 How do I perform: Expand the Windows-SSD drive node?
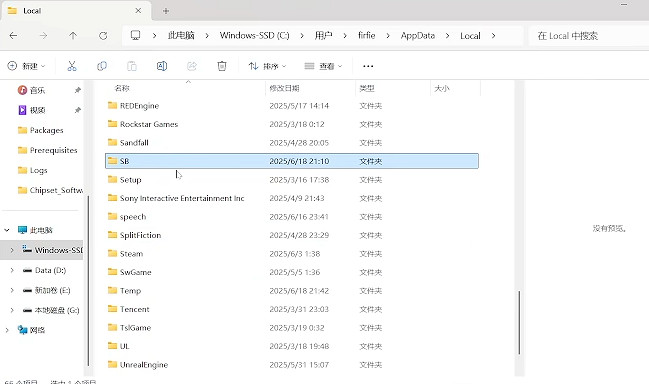(x=12, y=250)
